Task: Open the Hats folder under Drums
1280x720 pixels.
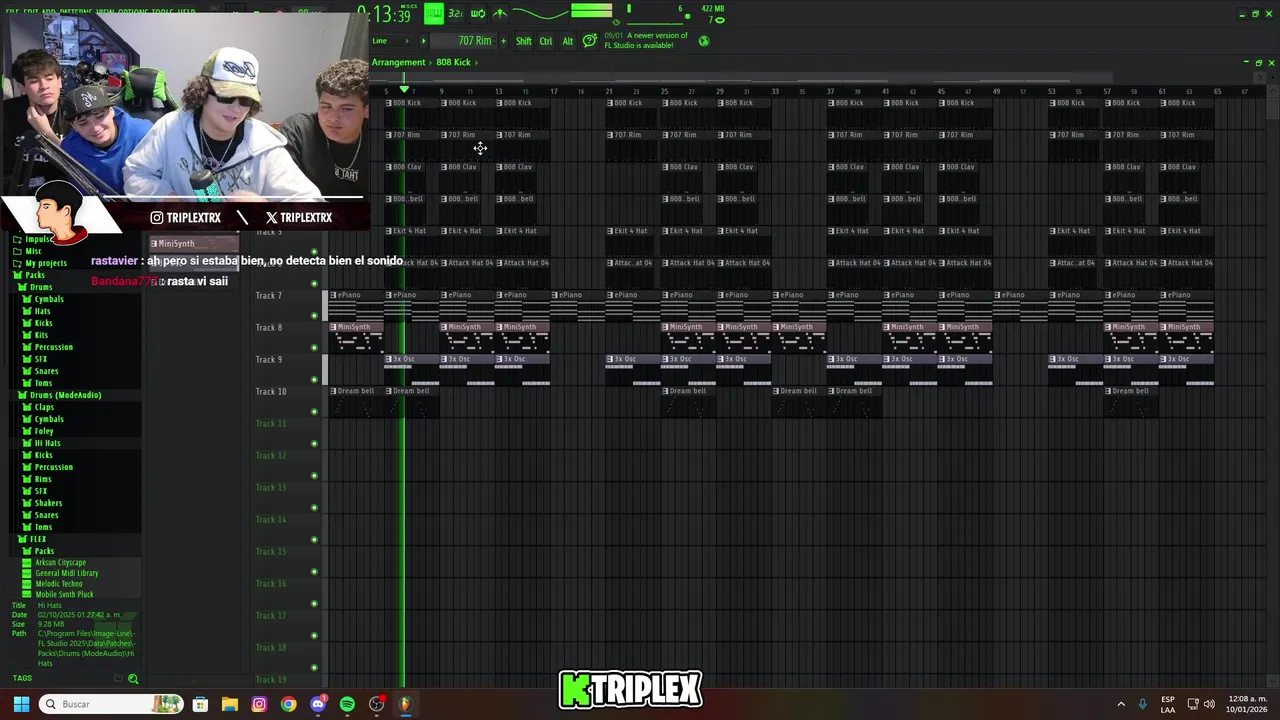Action: [x=42, y=311]
